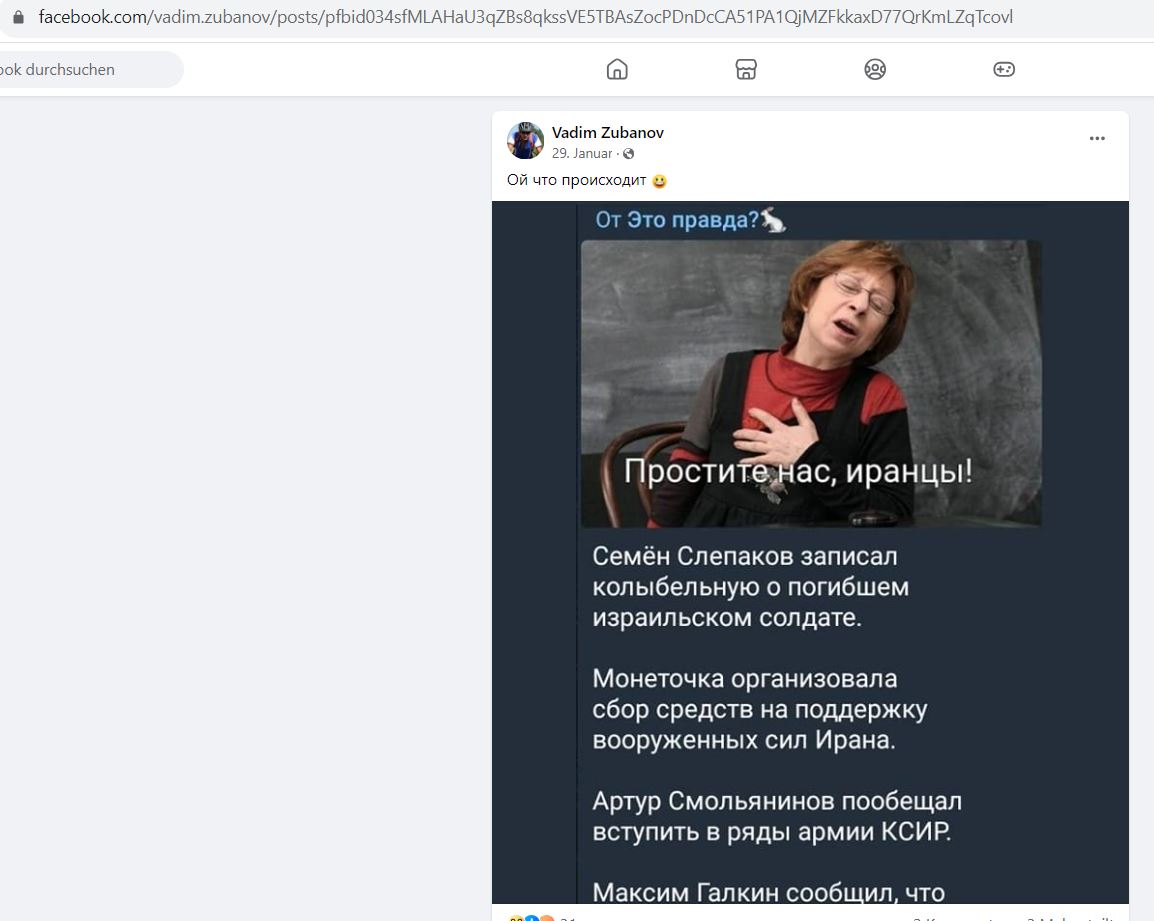This screenshot has width=1154, height=921.
Task: Click the Семён Слепаков paragraph in image
Action: pos(751,587)
